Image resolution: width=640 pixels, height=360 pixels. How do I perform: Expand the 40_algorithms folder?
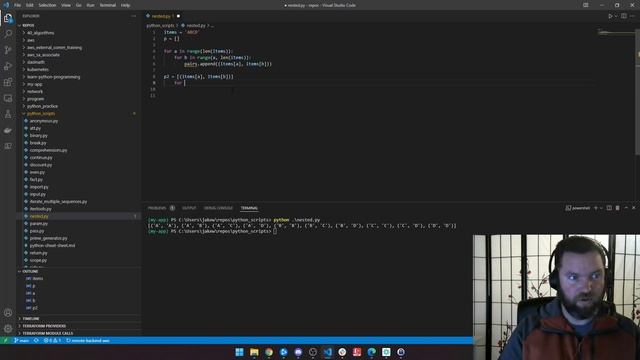pyautogui.click(x=40, y=33)
